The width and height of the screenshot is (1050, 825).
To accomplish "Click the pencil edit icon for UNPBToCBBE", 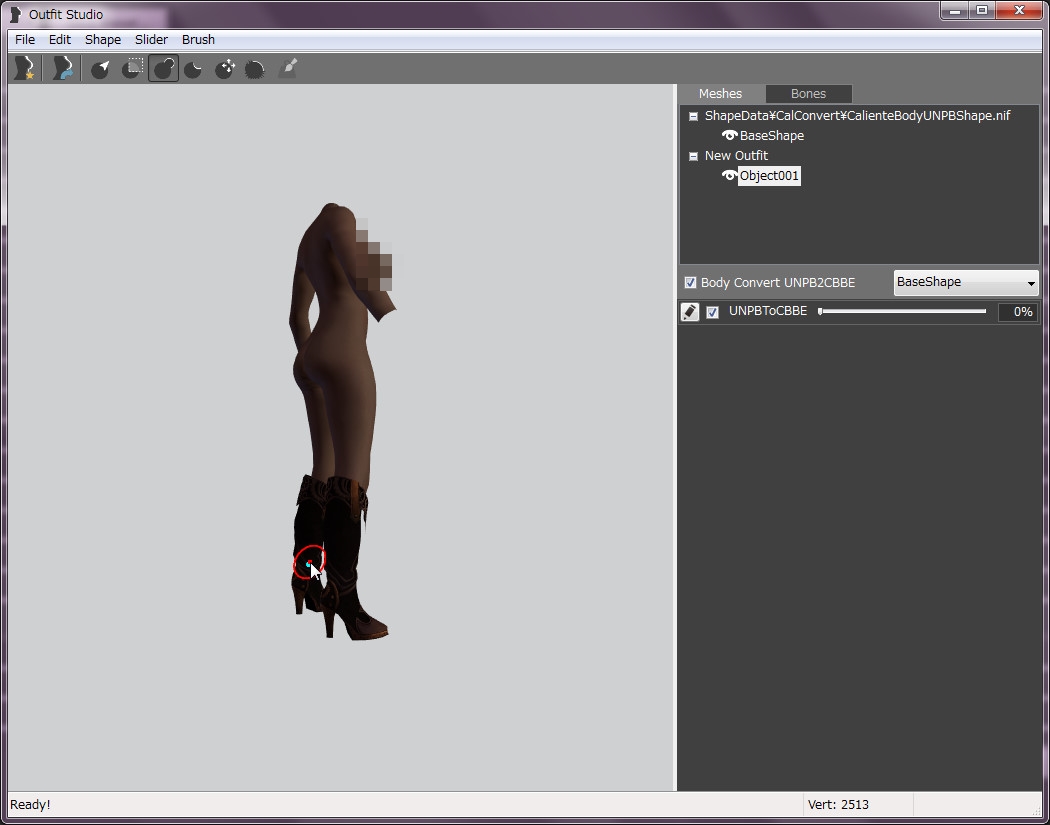I will [690, 312].
